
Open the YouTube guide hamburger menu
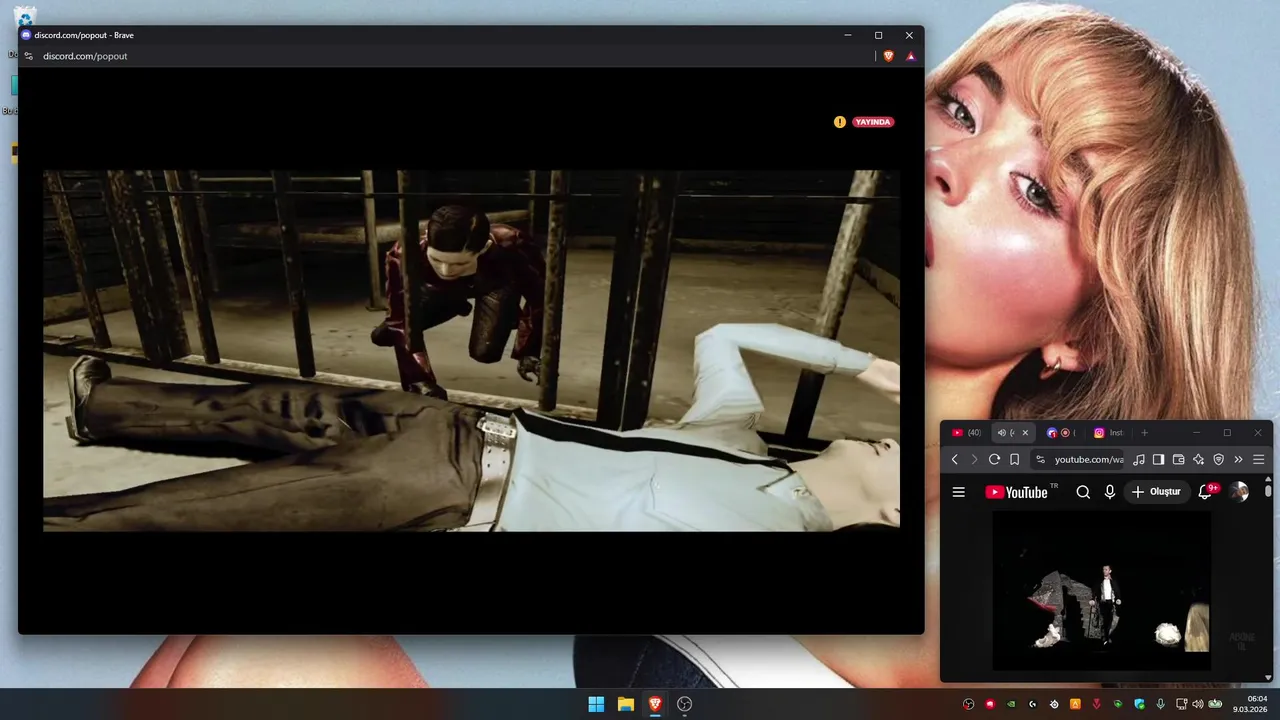coord(958,492)
